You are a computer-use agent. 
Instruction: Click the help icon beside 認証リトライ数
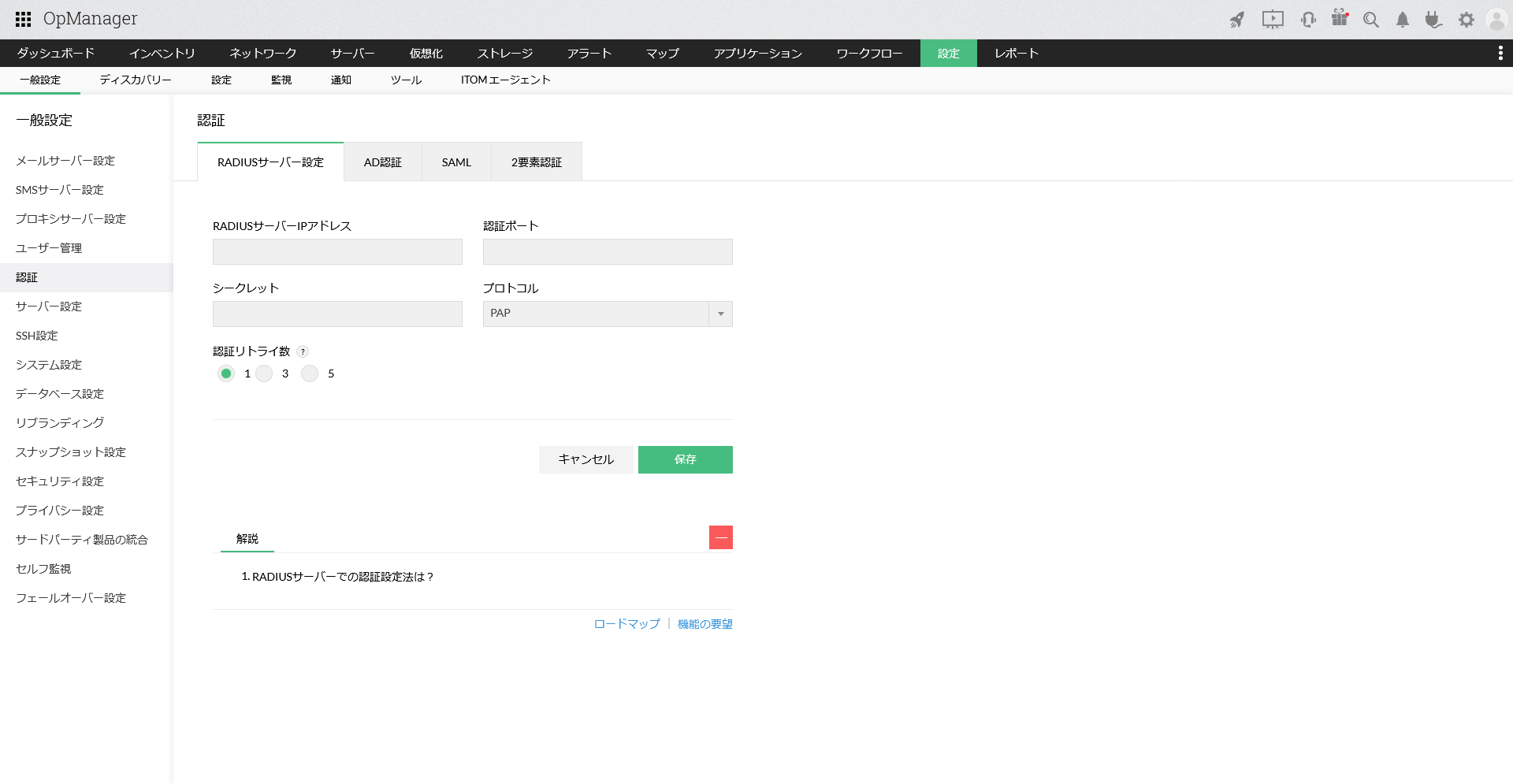303,352
